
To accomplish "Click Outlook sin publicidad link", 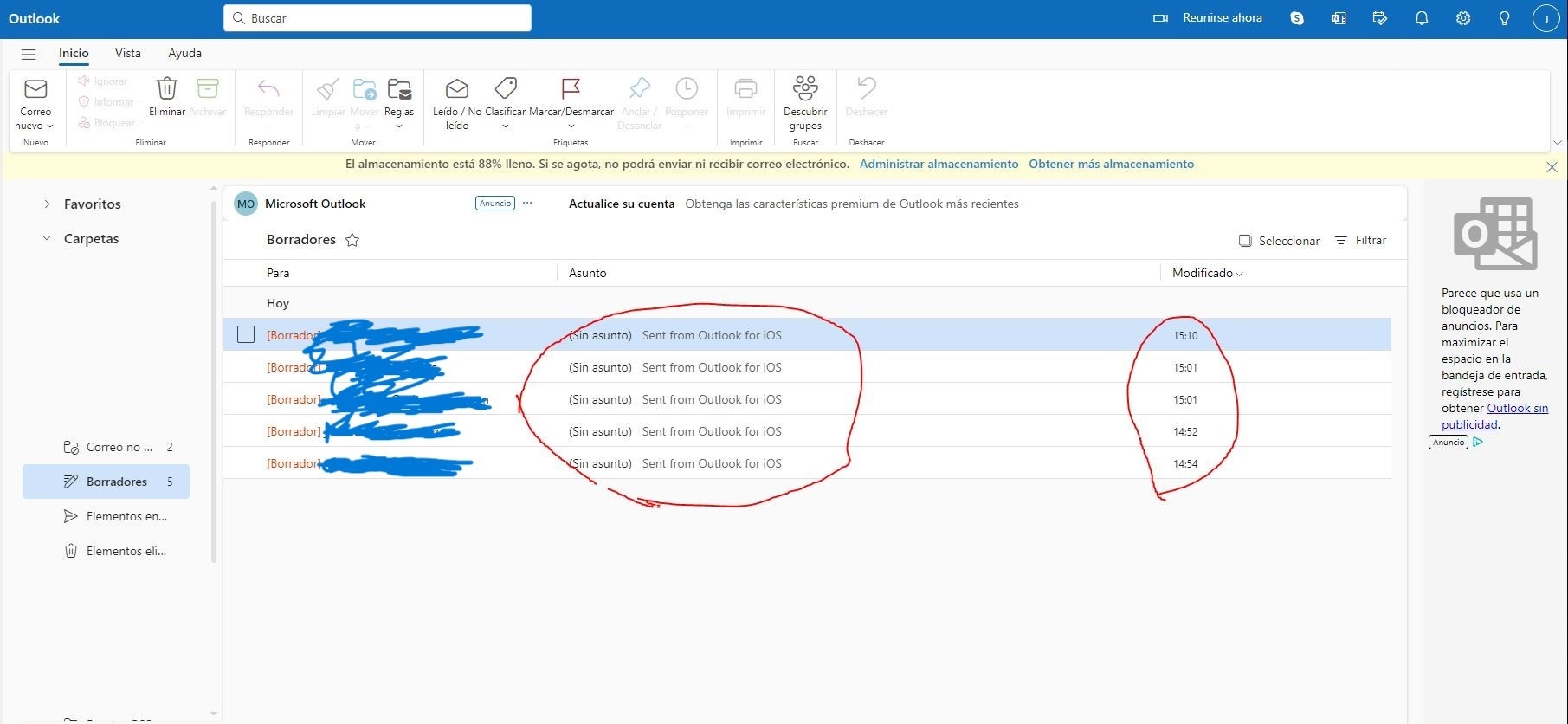I will [1495, 417].
